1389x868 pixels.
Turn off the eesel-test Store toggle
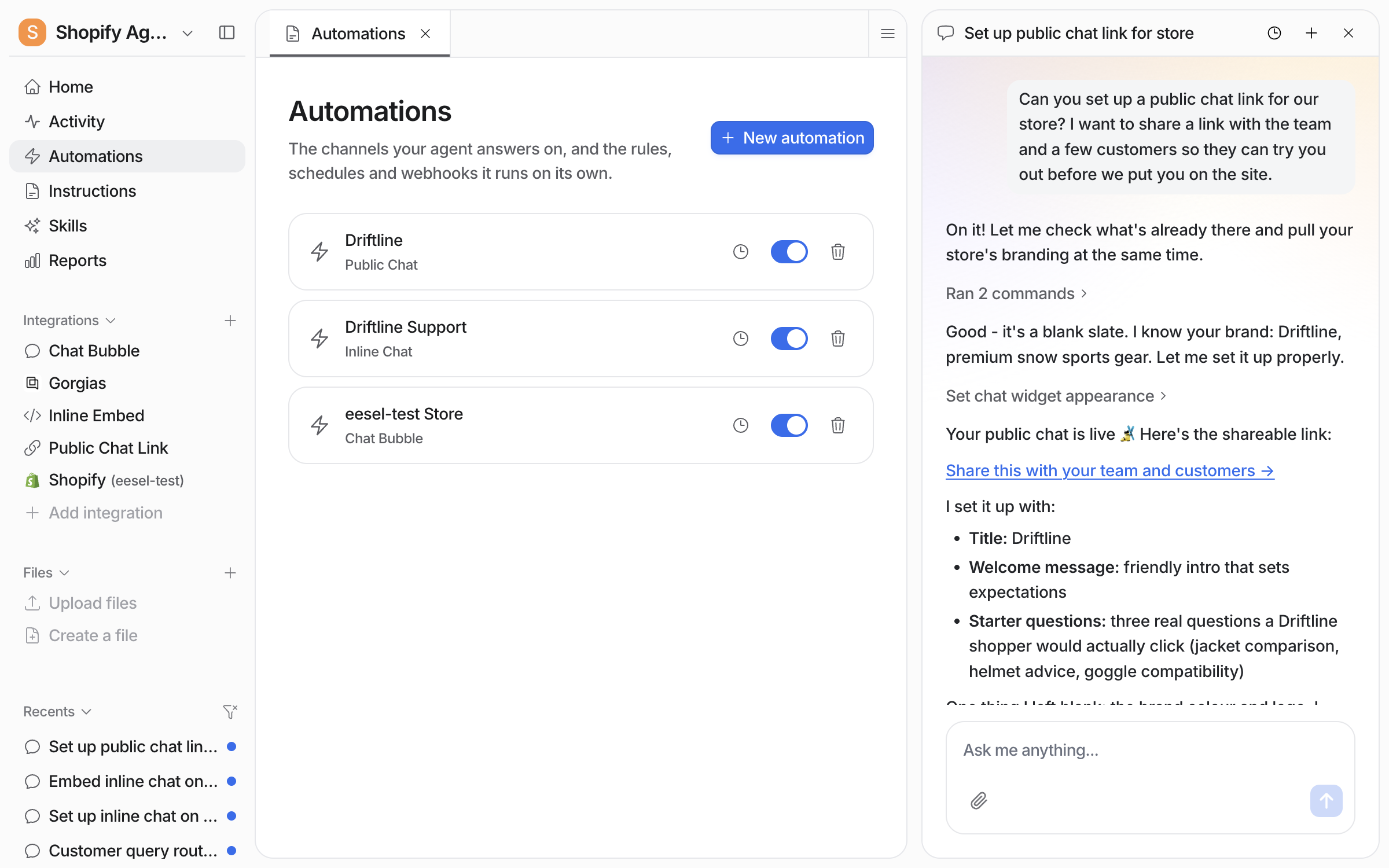(x=789, y=425)
